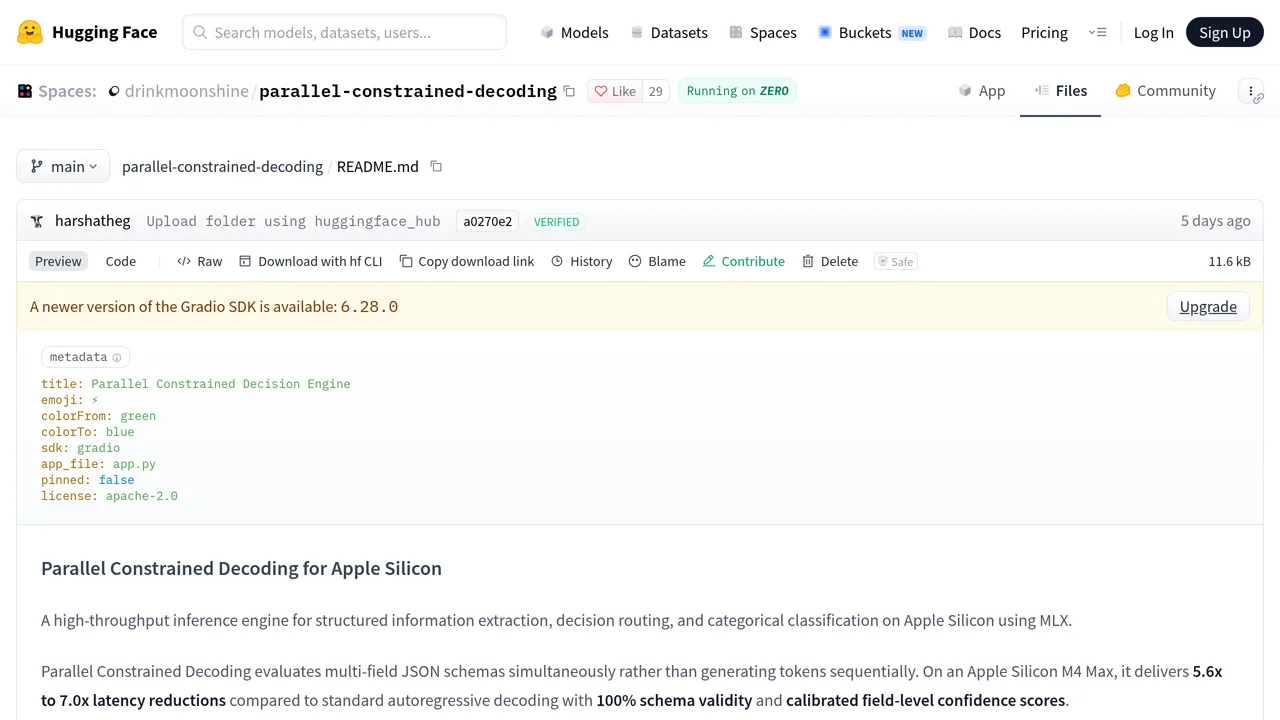
Task: Click 'license: apache-2.0' metadata line
Action: coord(109,496)
